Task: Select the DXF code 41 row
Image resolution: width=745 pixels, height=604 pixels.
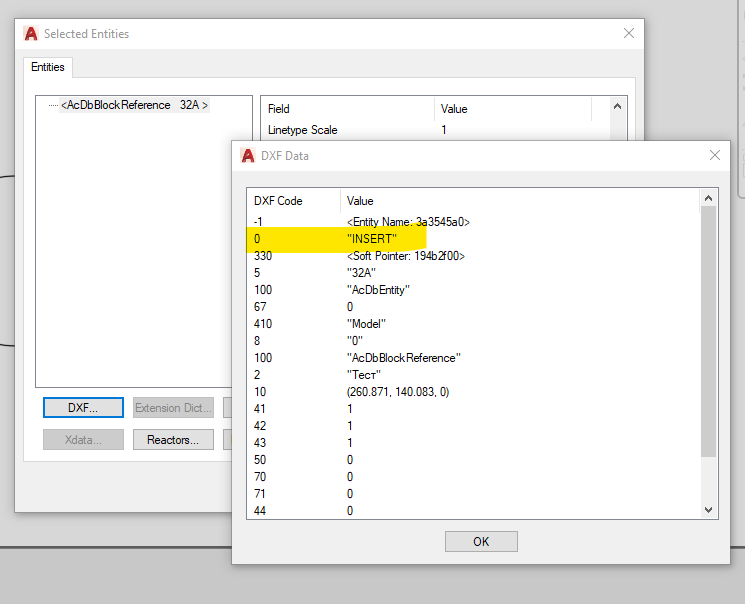Action: pos(473,409)
